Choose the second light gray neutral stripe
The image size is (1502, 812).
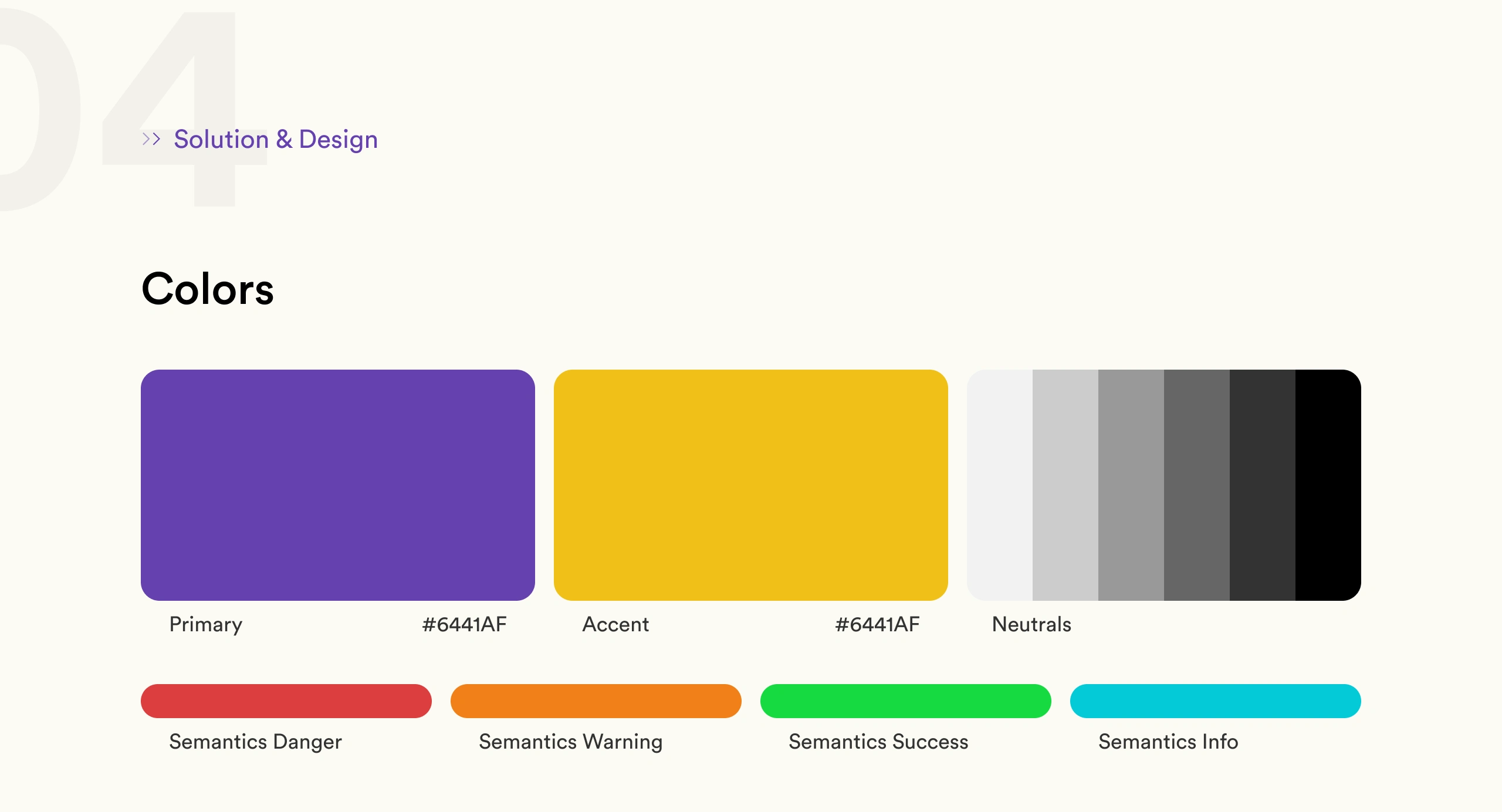click(x=1065, y=485)
